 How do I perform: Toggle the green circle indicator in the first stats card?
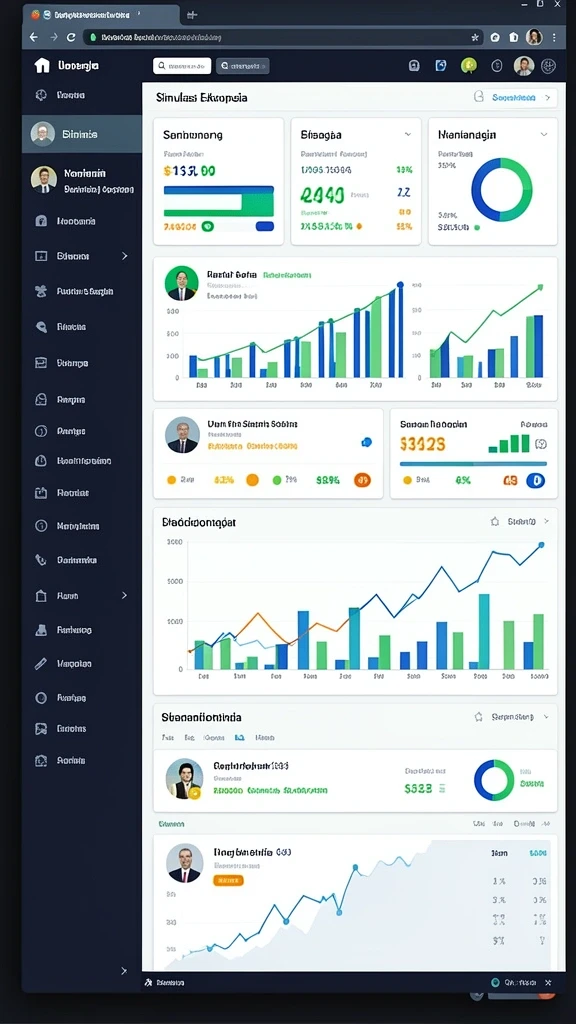(x=207, y=227)
